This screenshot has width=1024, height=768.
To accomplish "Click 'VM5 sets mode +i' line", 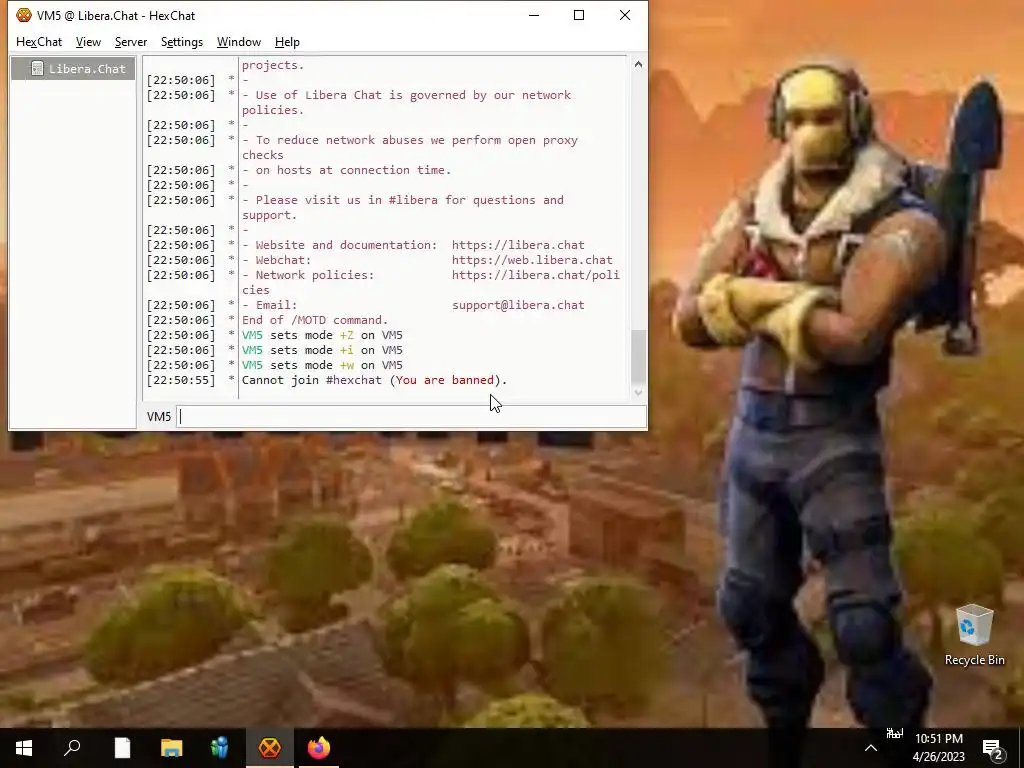I will click(x=322, y=350).
